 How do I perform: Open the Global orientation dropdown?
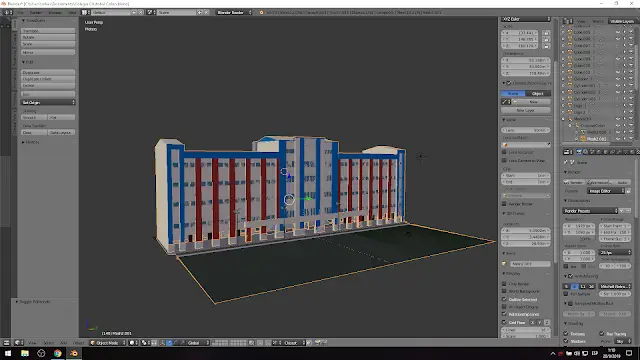point(198,343)
